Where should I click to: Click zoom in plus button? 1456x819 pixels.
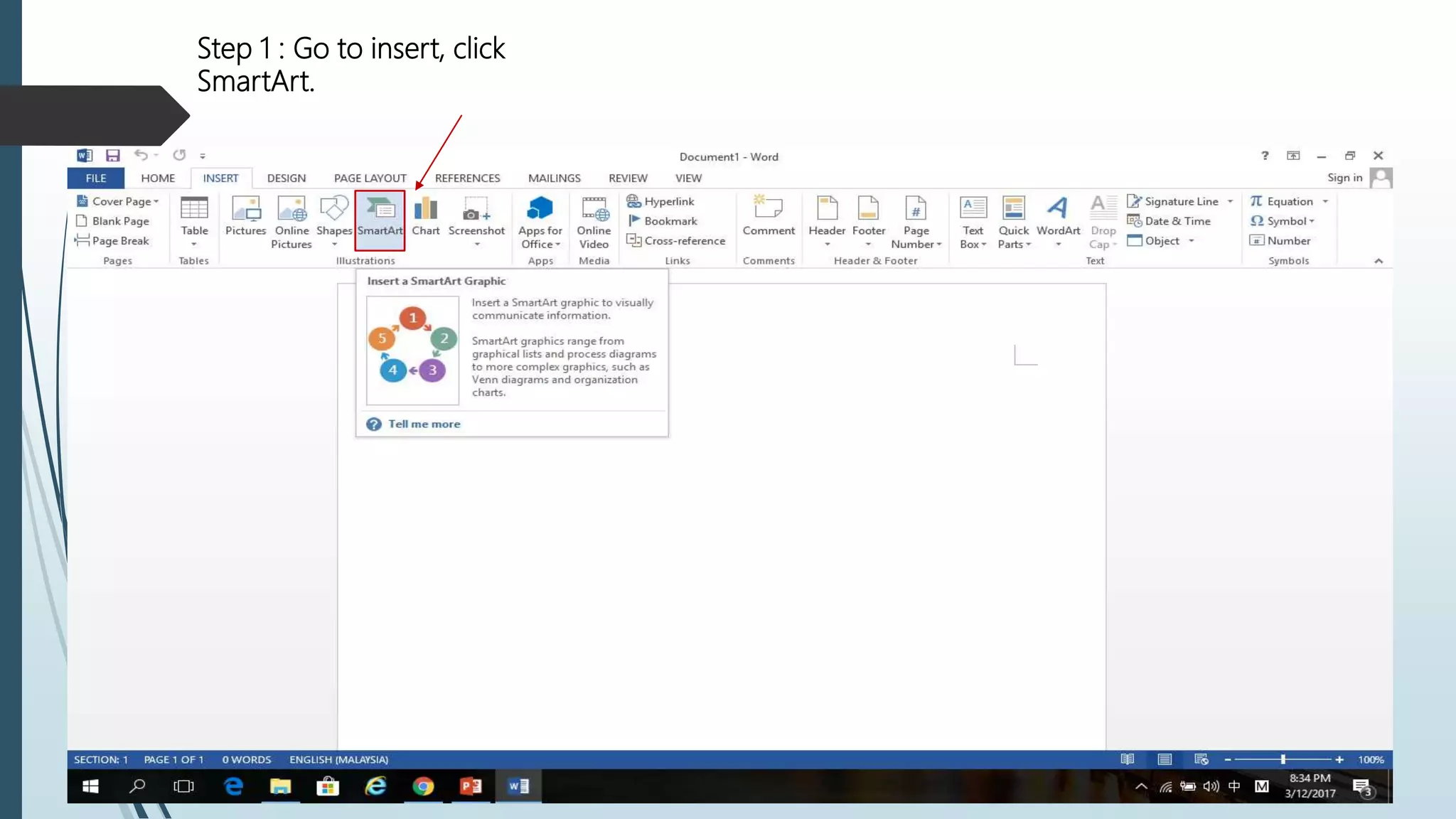point(1339,760)
